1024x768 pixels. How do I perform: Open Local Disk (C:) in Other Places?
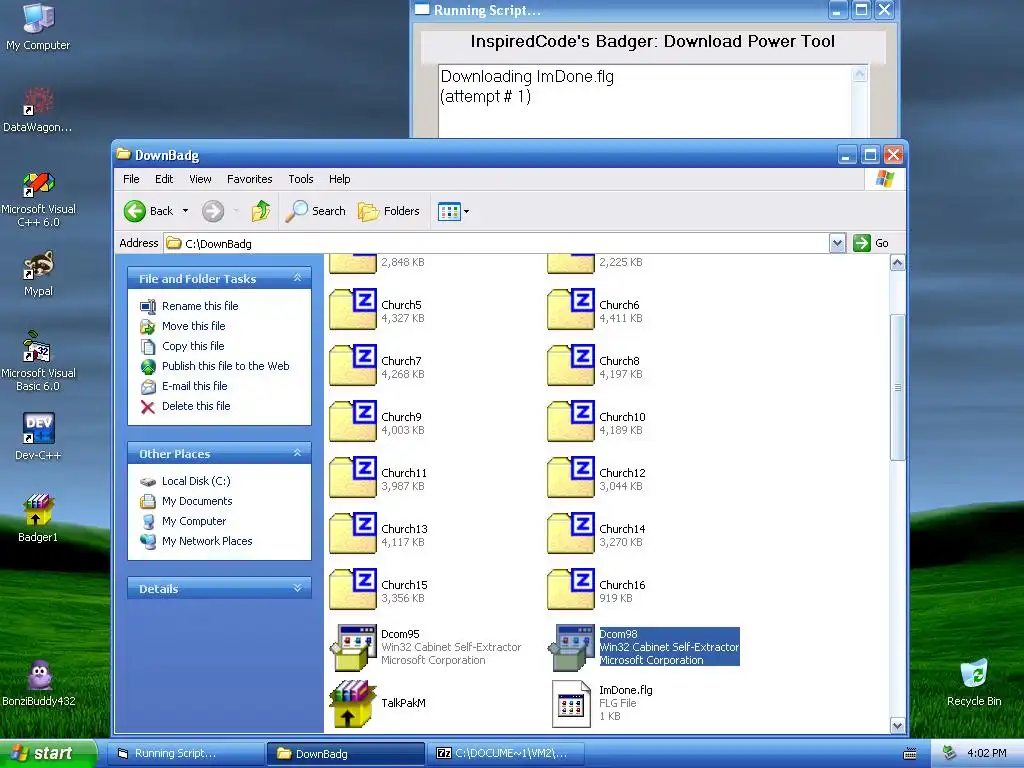196,481
